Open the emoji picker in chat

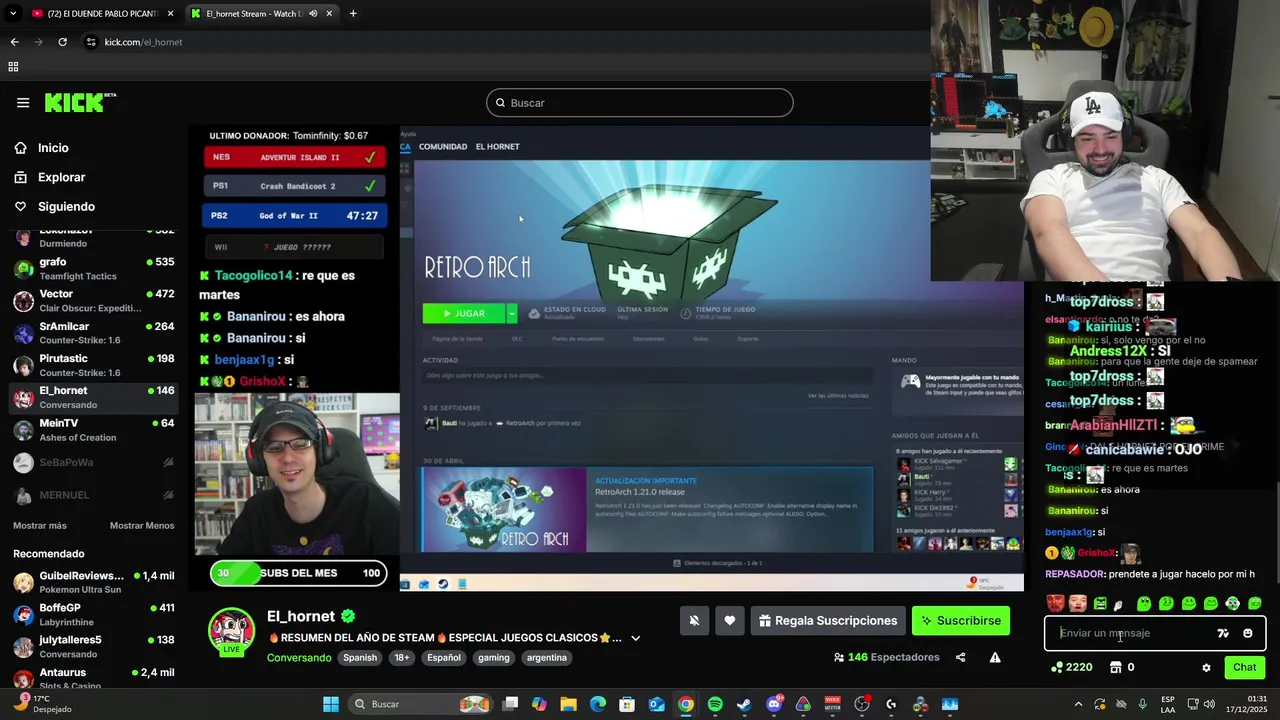tap(1247, 633)
